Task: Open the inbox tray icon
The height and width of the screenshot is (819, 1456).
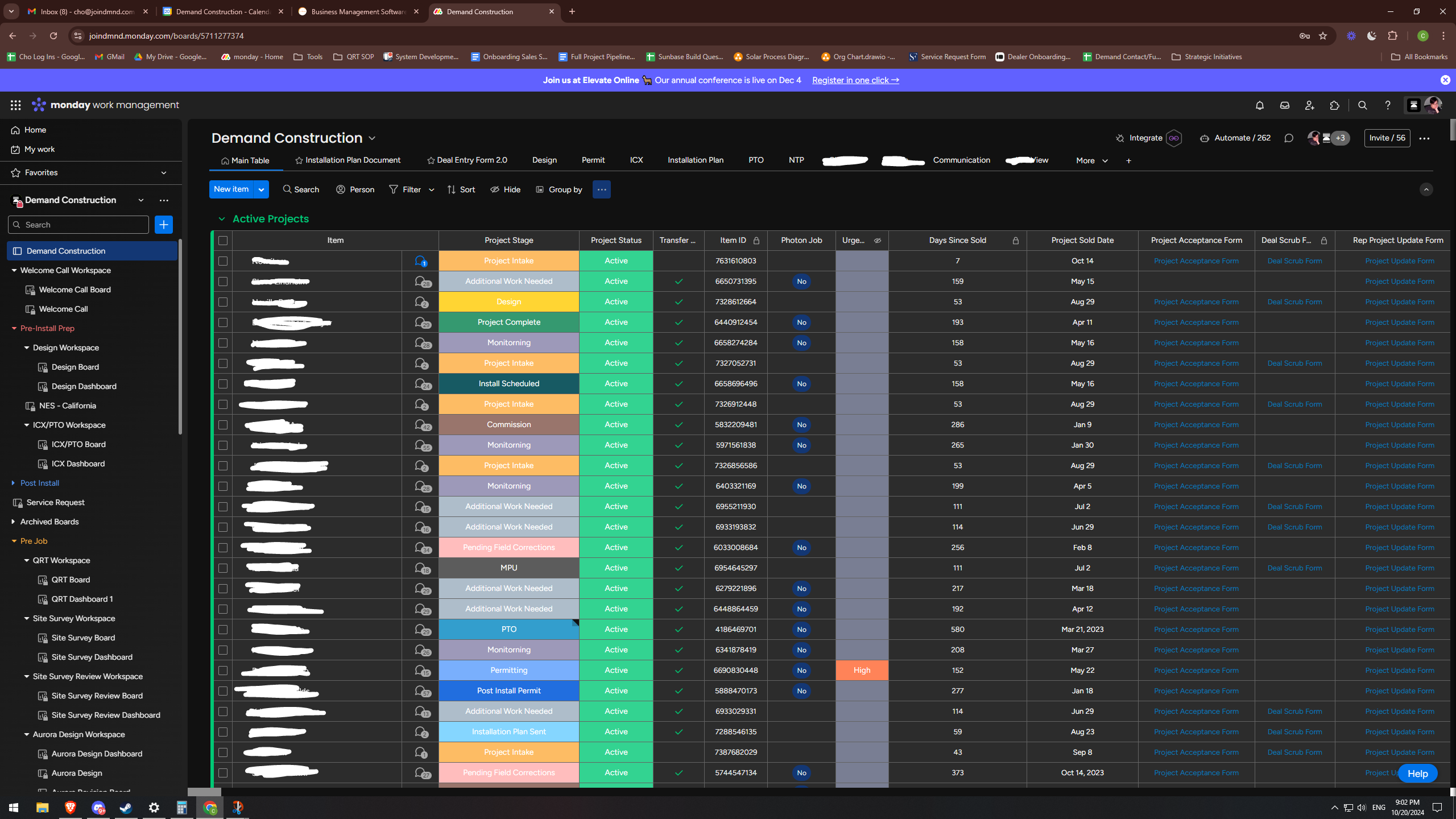Action: tap(1284, 105)
